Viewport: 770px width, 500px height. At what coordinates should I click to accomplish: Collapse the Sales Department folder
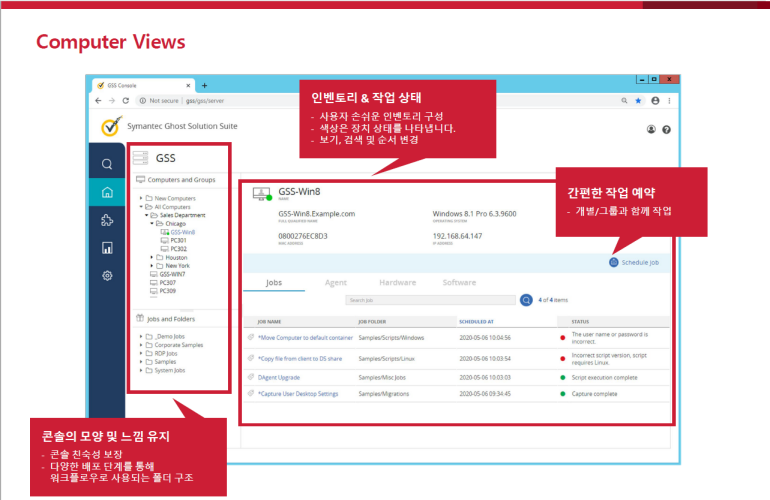coord(146,215)
